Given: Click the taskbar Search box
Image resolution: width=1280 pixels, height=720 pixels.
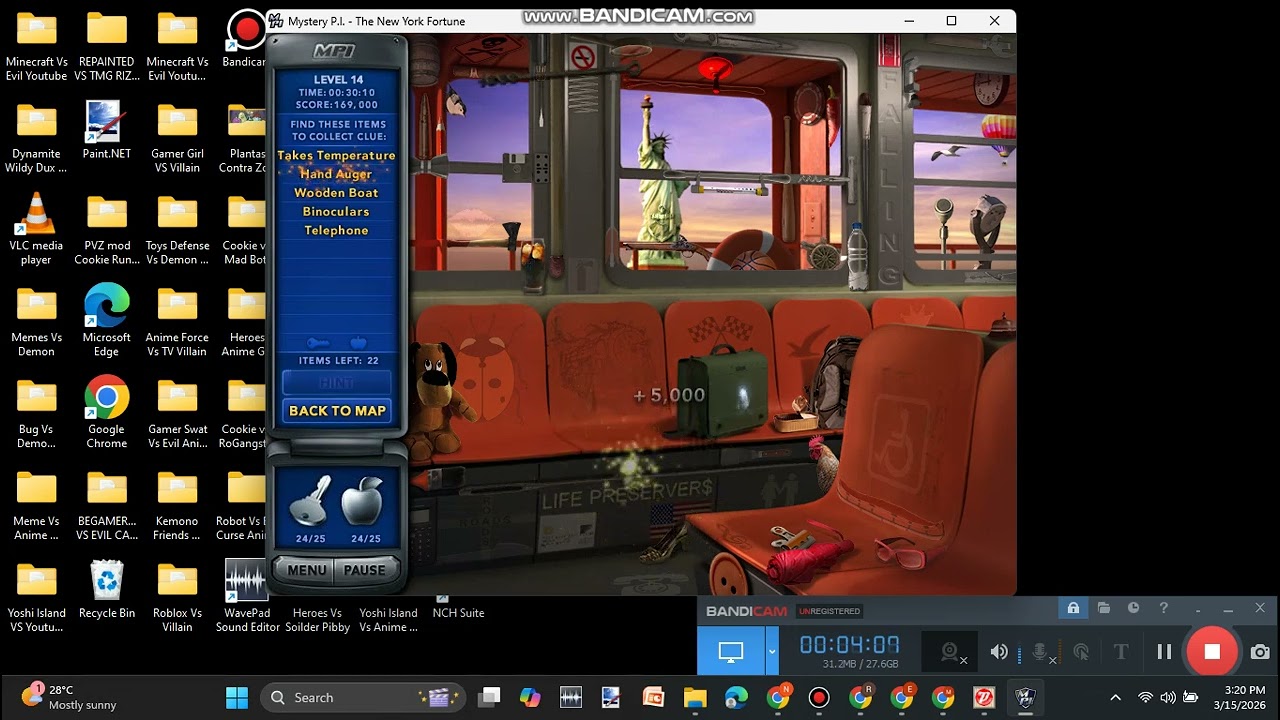Looking at the screenshot, I should (x=364, y=697).
